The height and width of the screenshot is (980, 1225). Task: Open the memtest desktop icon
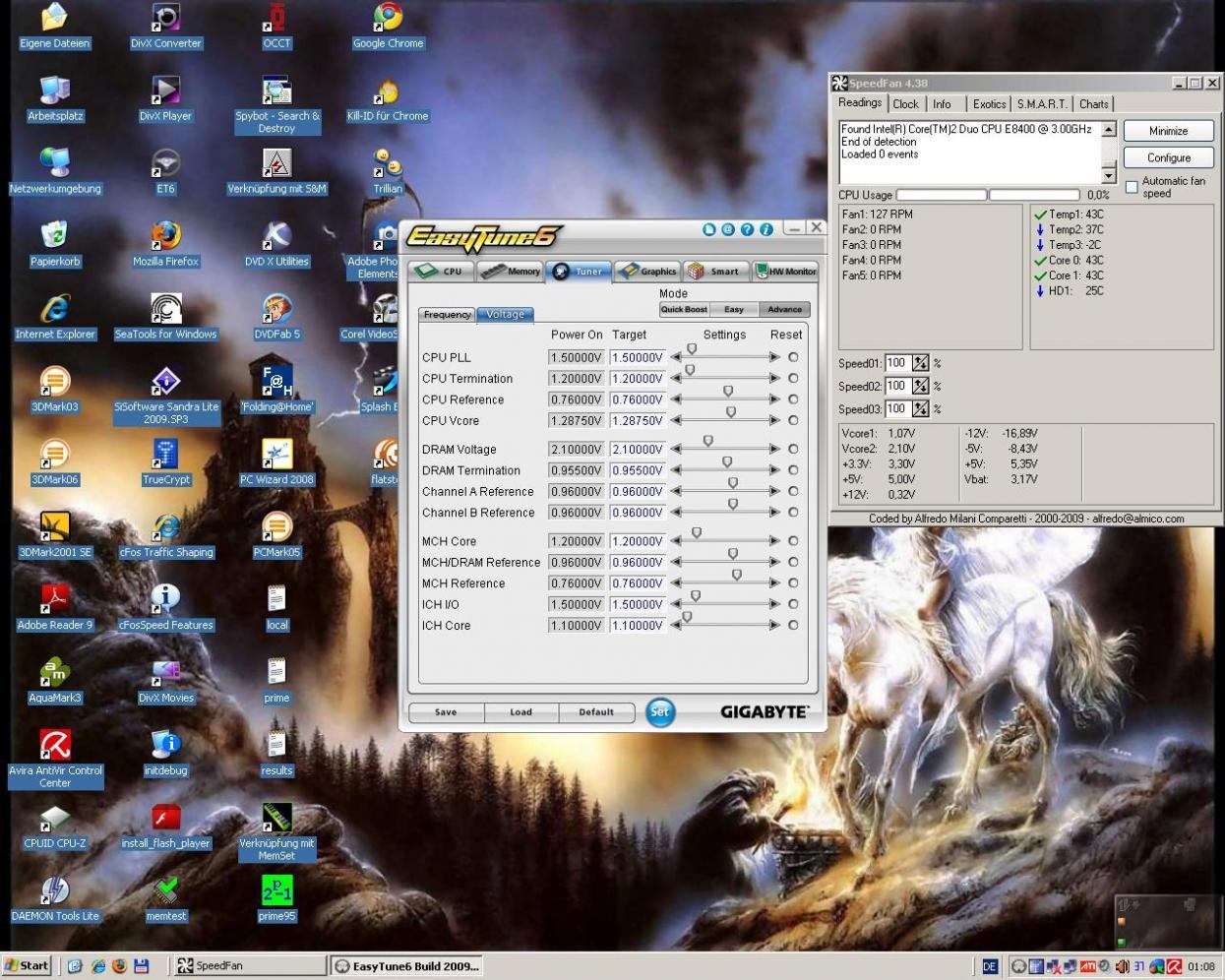[165, 892]
